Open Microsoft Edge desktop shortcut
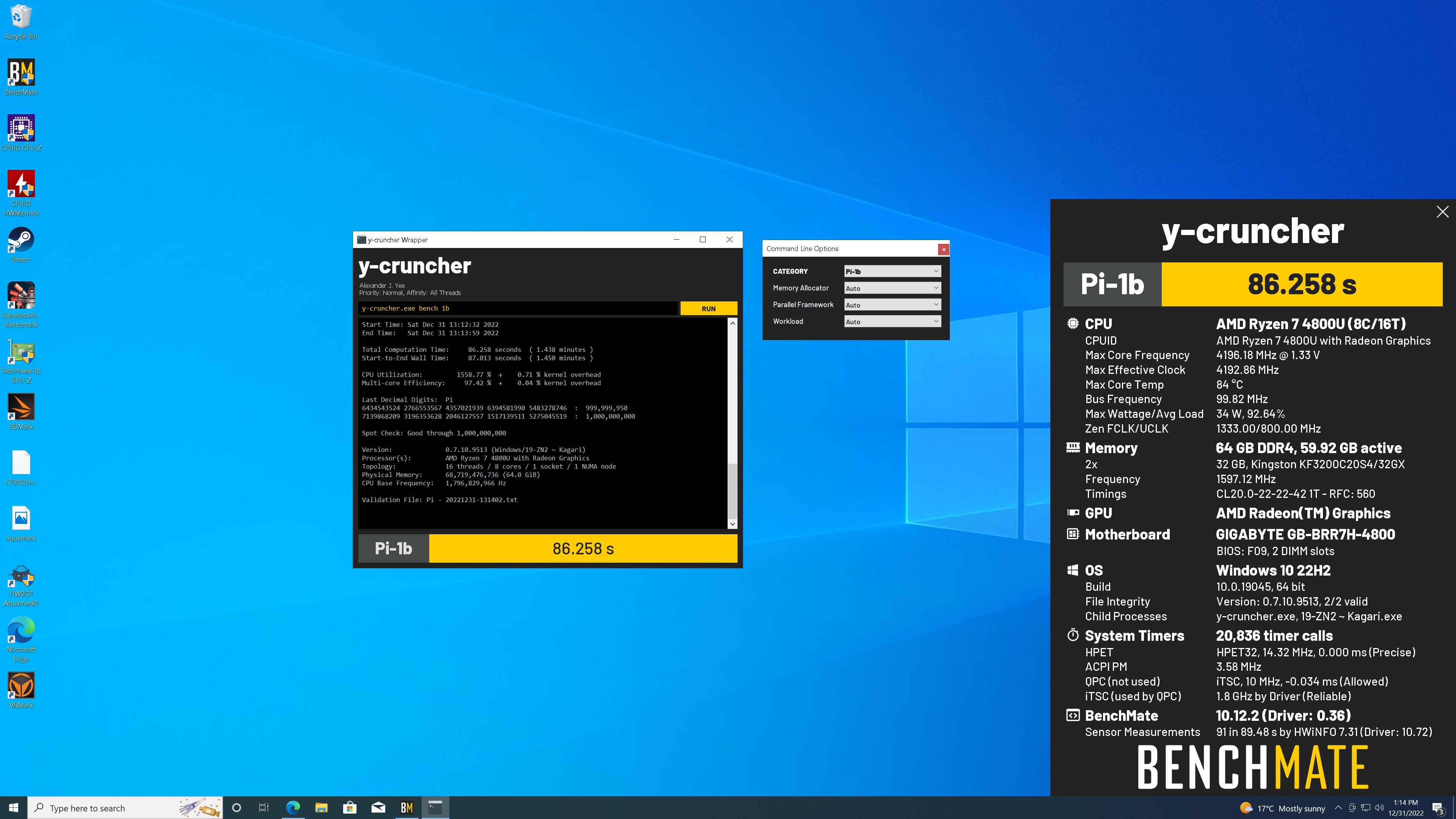Screen dimensions: 1456x819 point(21,639)
